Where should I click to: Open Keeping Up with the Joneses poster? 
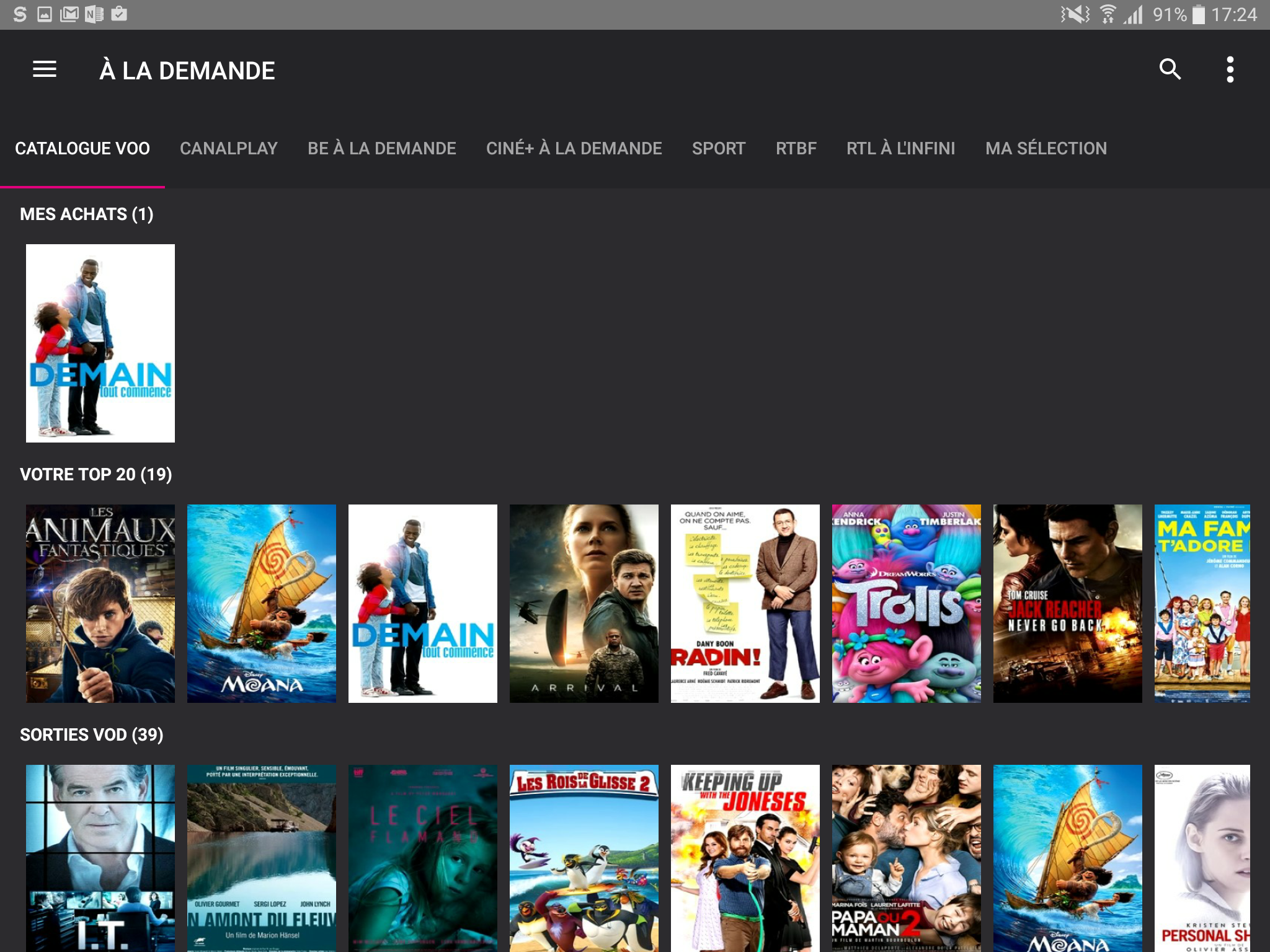pos(745,858)
